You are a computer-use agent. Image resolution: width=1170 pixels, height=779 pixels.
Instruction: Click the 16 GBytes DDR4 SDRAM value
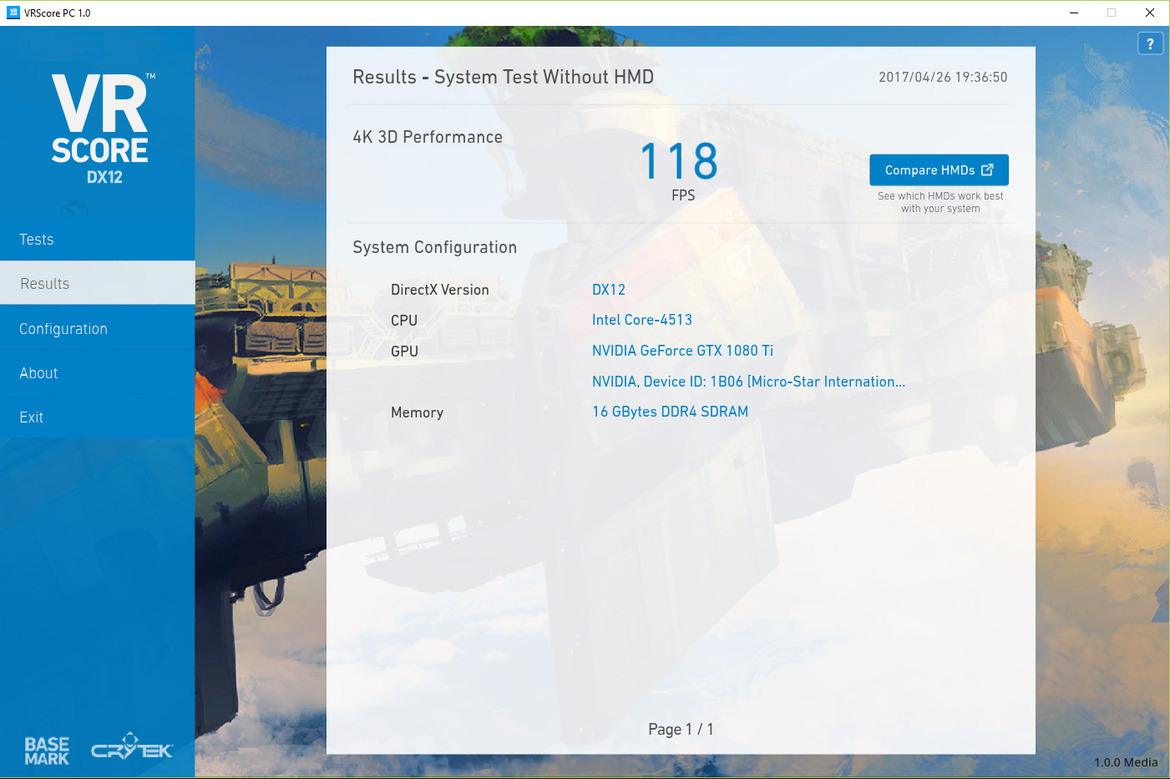pyautogui.click(x=669, y=411)
